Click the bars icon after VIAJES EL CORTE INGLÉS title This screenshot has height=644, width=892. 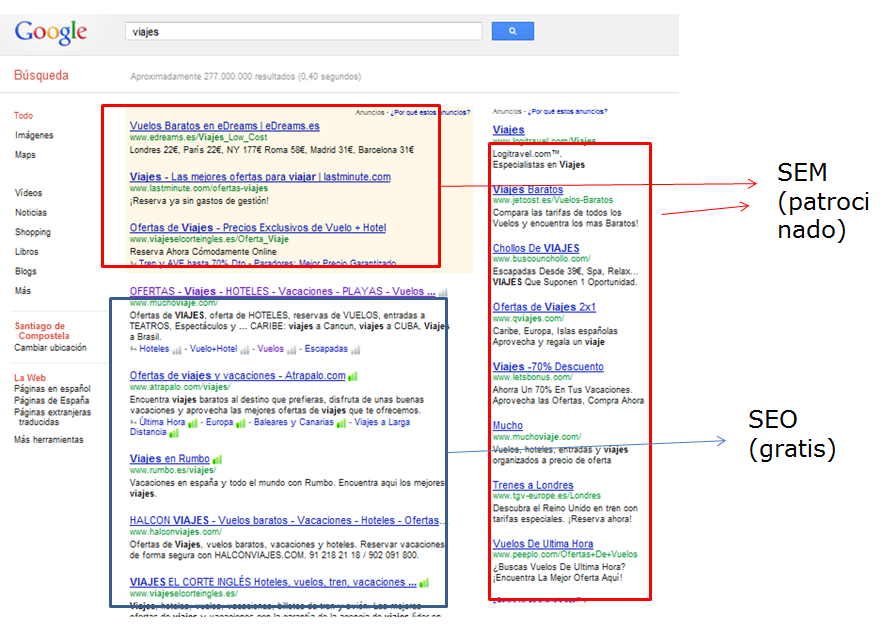(x=424, y=583)
